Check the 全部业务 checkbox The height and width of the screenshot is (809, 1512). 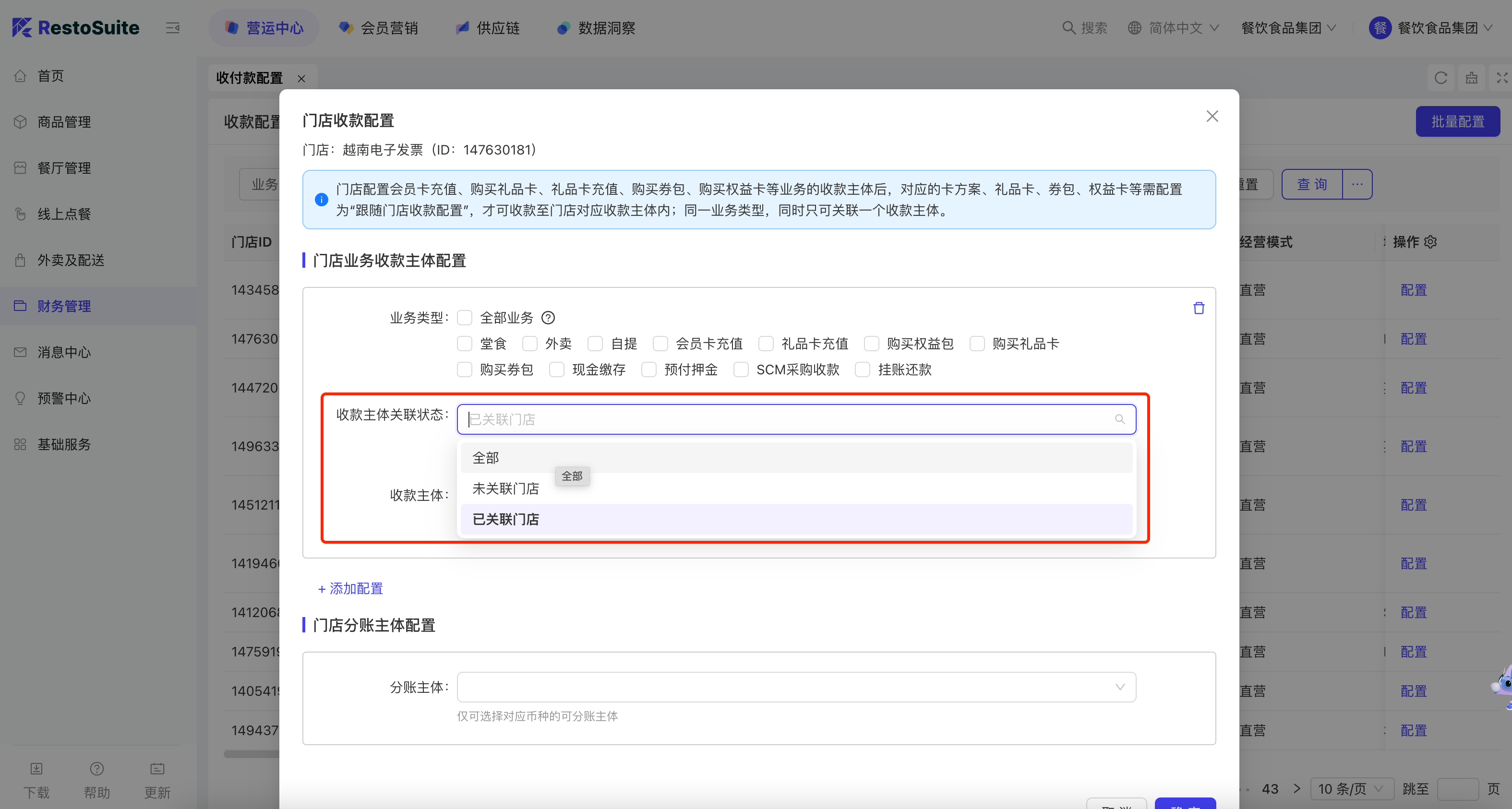(465, 318)
